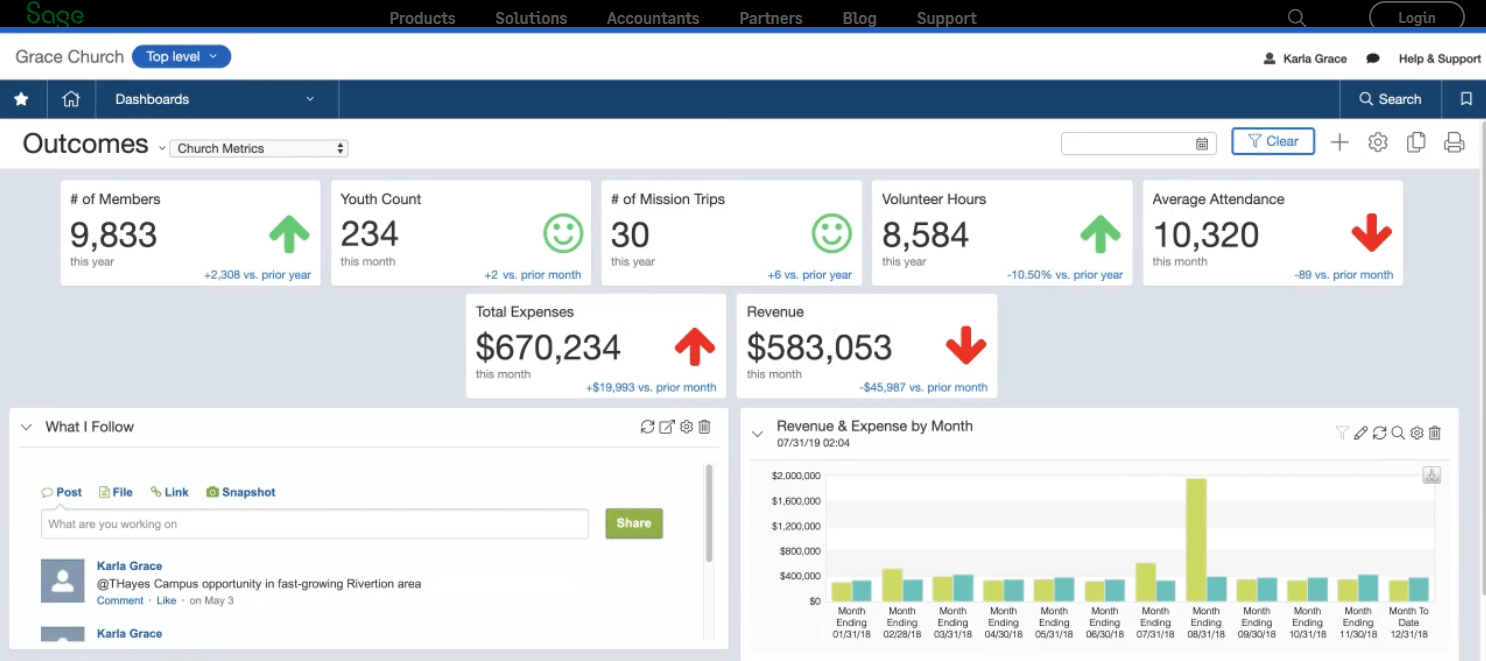This screenshot has width=1486, height=661.
Task: Collapse the What I Follow panel
Action: (27, 427)
